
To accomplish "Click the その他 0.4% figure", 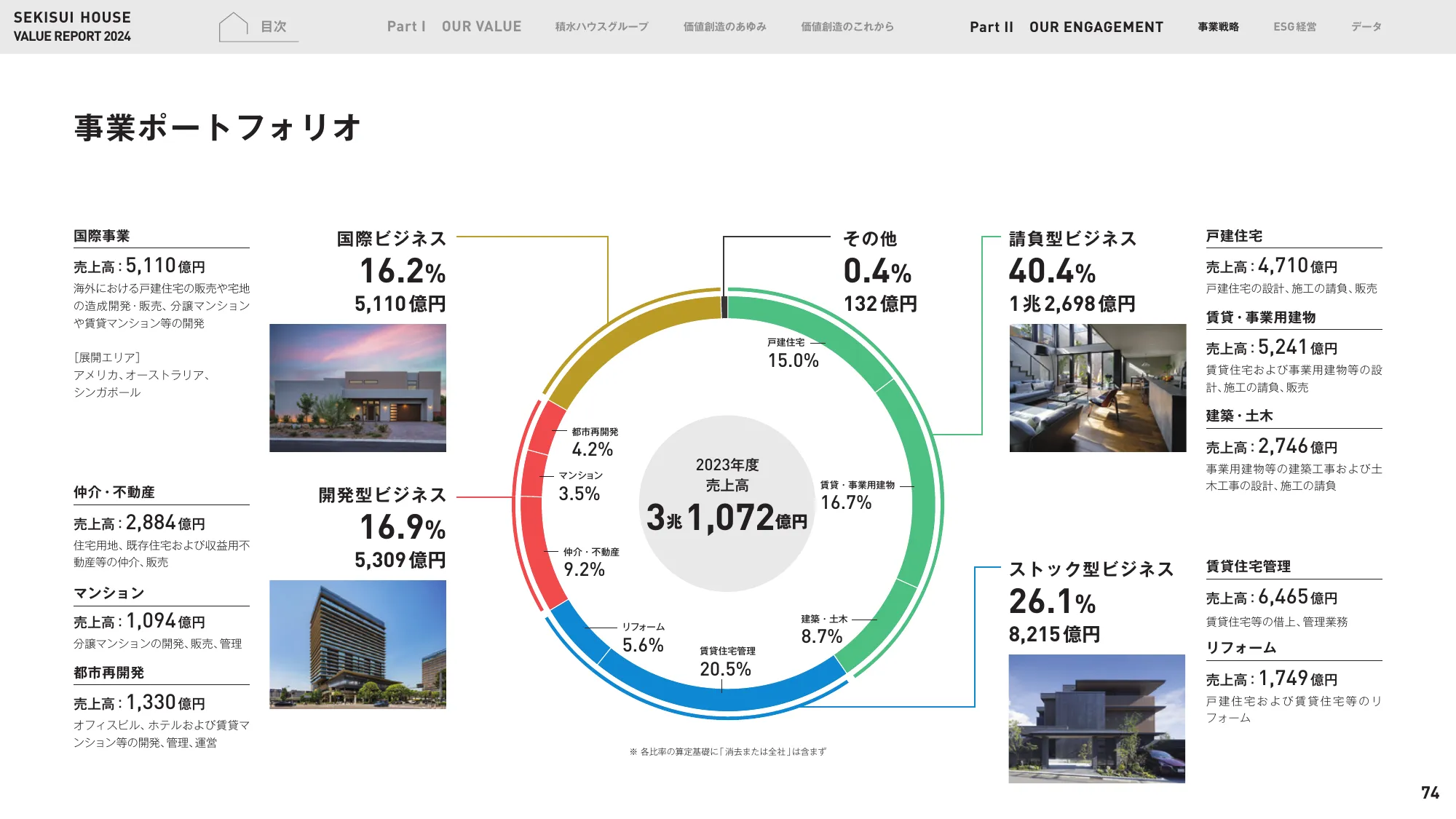I will [877, 272].
